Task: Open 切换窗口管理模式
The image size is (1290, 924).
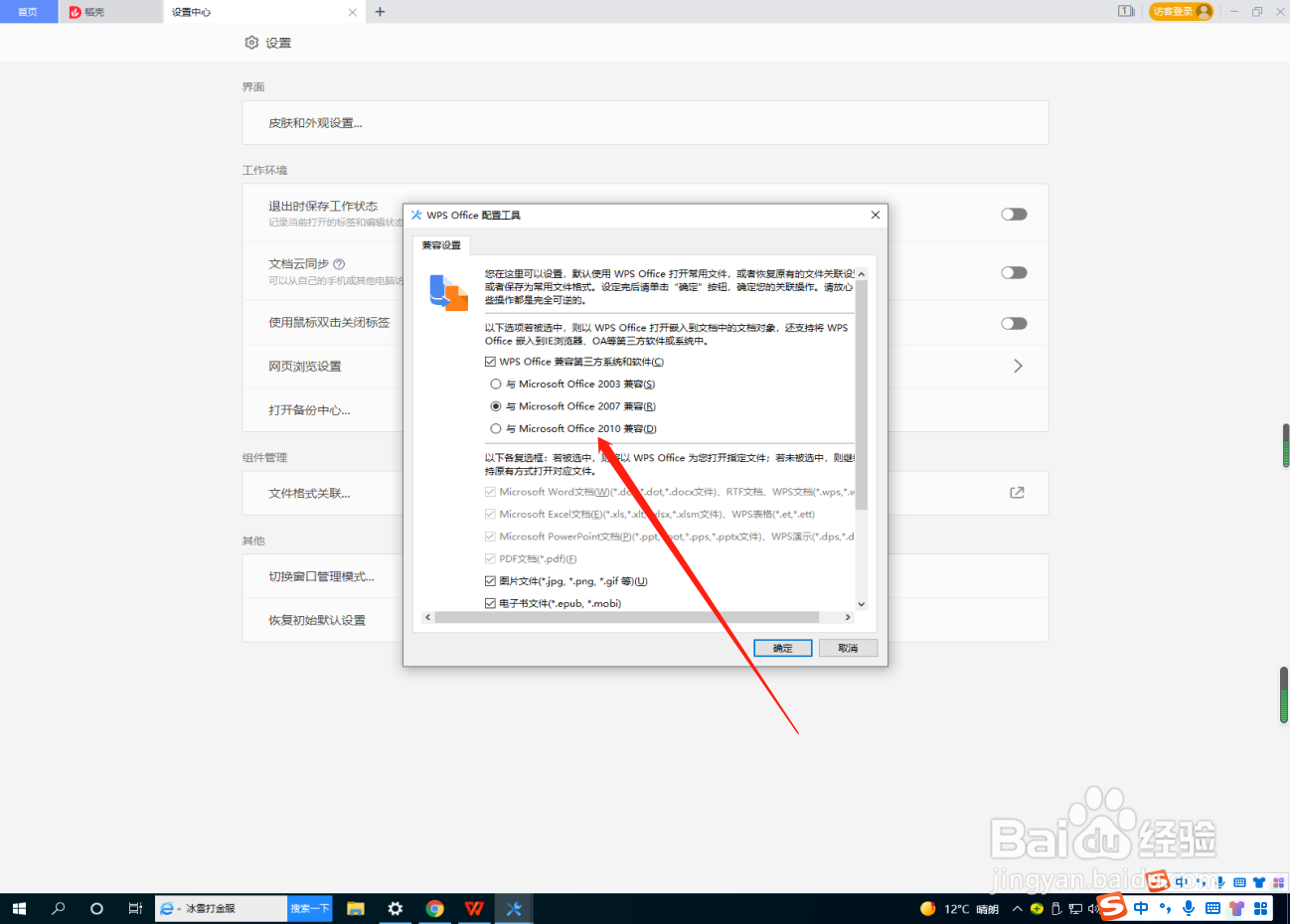Action: [x=321, y=576]
